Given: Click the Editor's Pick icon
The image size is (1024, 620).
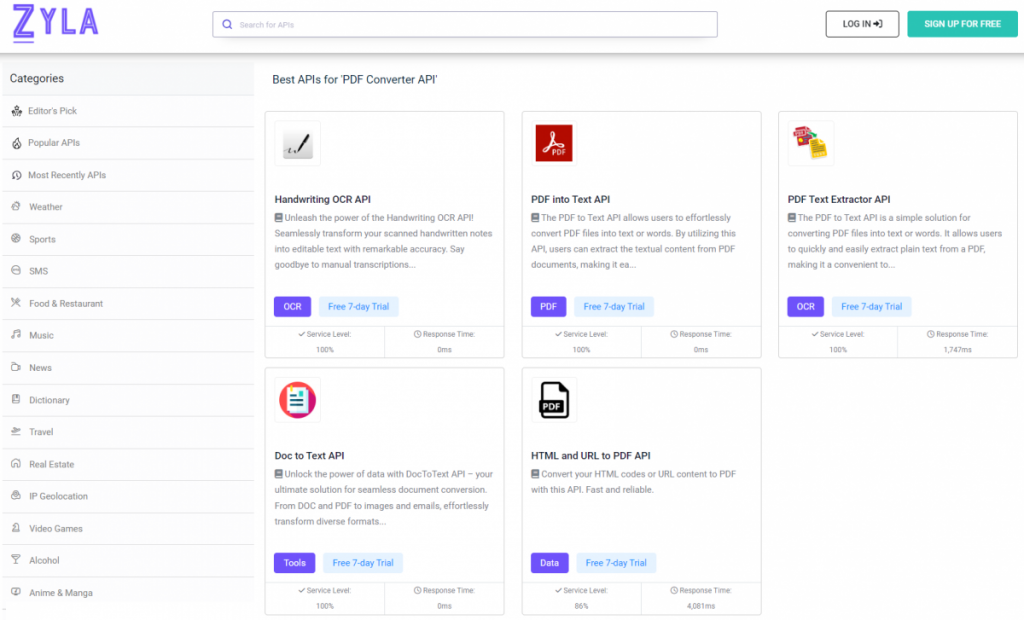Looking at the screenshot, I should tap(16, 111).
